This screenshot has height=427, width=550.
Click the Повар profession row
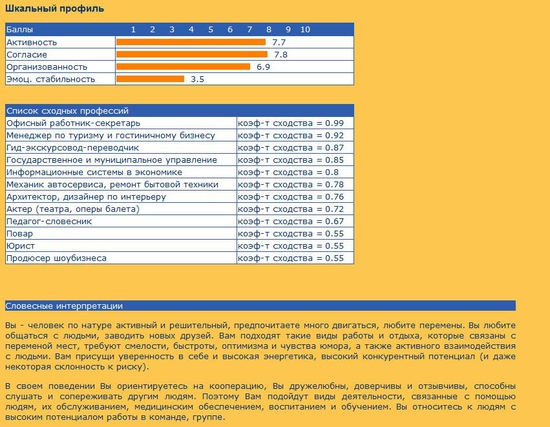click(180, 234)
